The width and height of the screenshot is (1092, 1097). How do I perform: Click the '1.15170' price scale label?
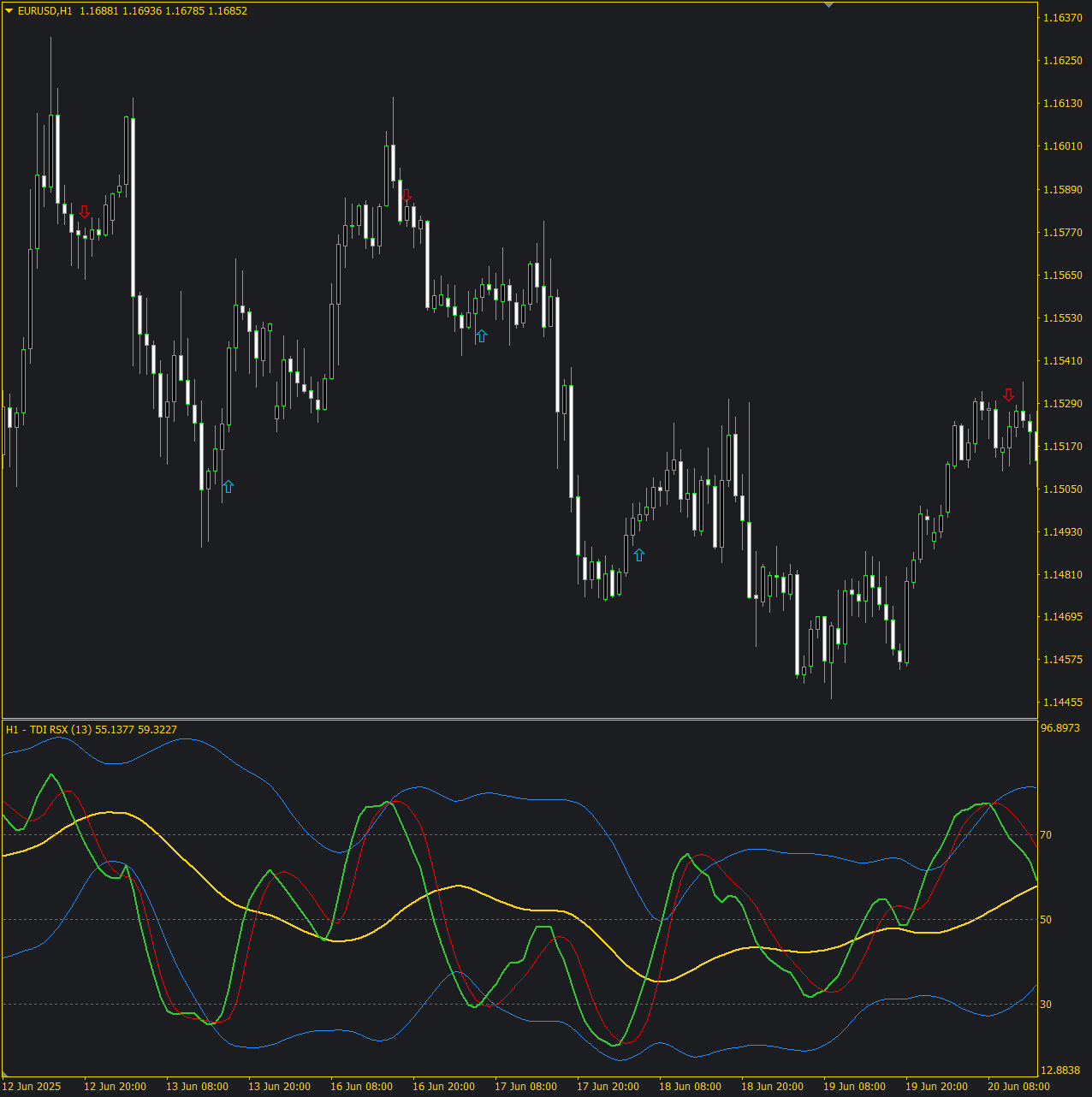click(x=1062, y=446)
